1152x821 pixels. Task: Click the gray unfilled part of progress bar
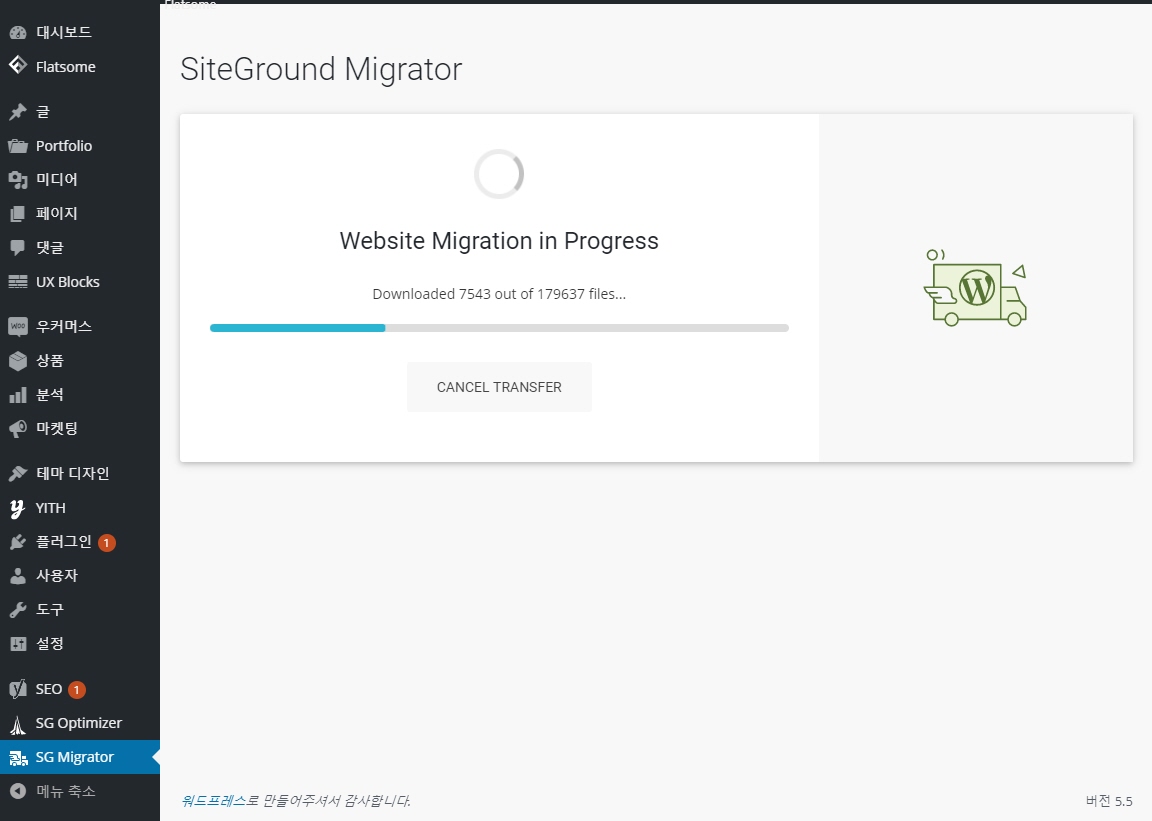pos(587,328)
